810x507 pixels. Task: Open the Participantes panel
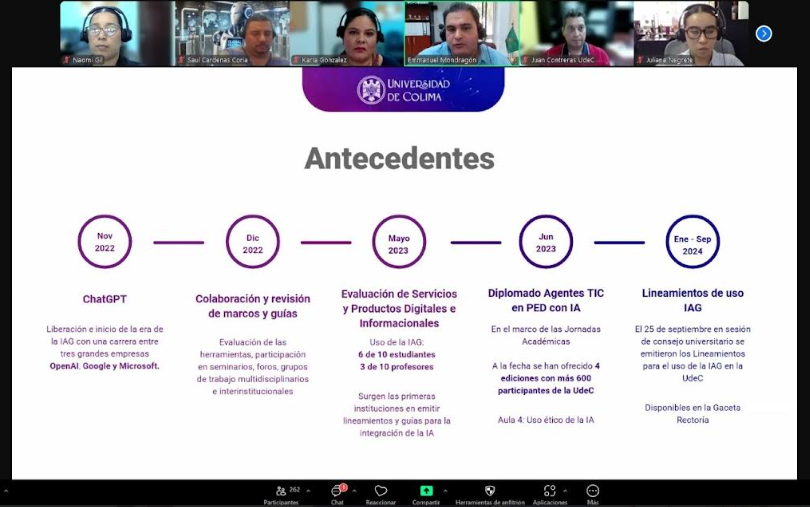pyautogui.click(x=282, y=491)
